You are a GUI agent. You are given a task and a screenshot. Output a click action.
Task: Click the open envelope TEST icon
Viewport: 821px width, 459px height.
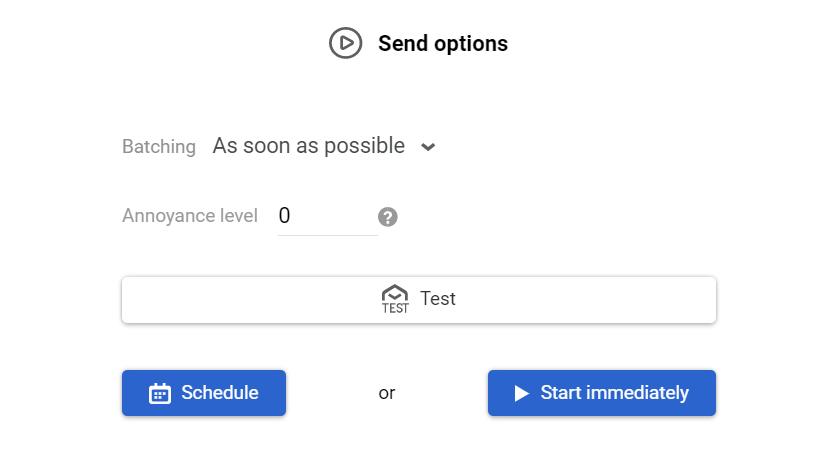coord(395,299)
